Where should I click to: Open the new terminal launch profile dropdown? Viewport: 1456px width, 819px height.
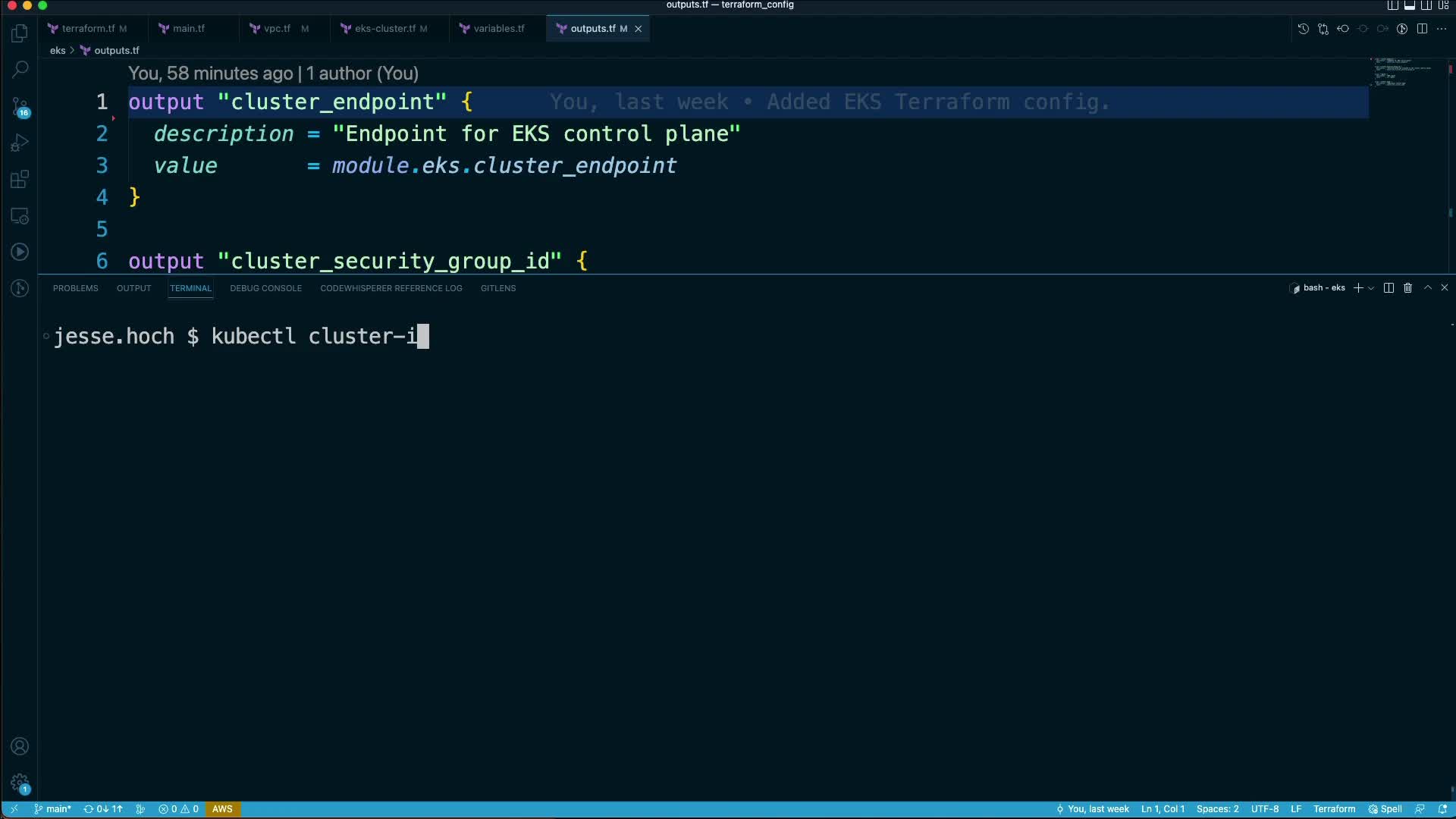[x=1371, y=288]
